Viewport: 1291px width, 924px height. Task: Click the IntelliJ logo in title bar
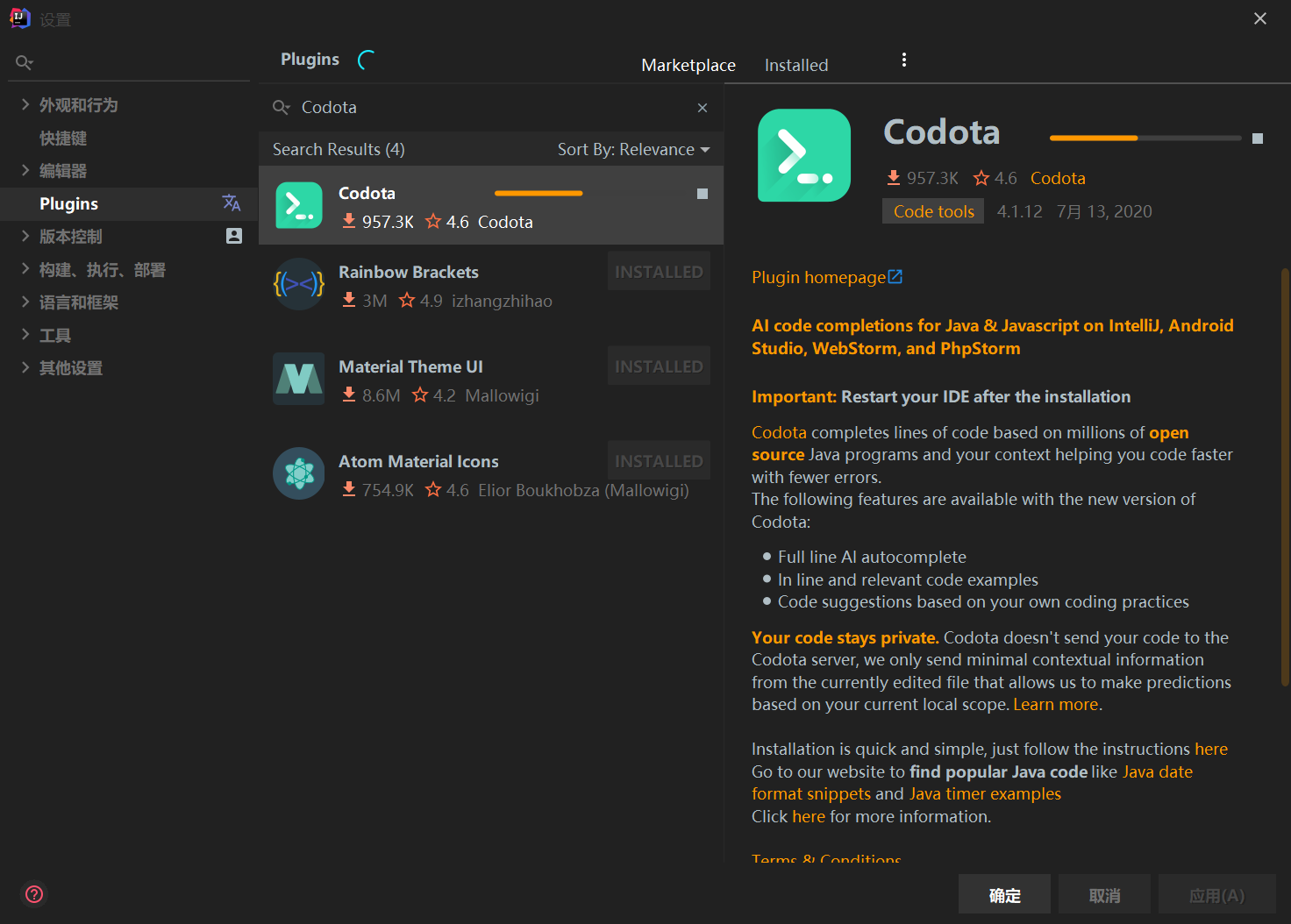pyautogui.click(x=20, y=18)
